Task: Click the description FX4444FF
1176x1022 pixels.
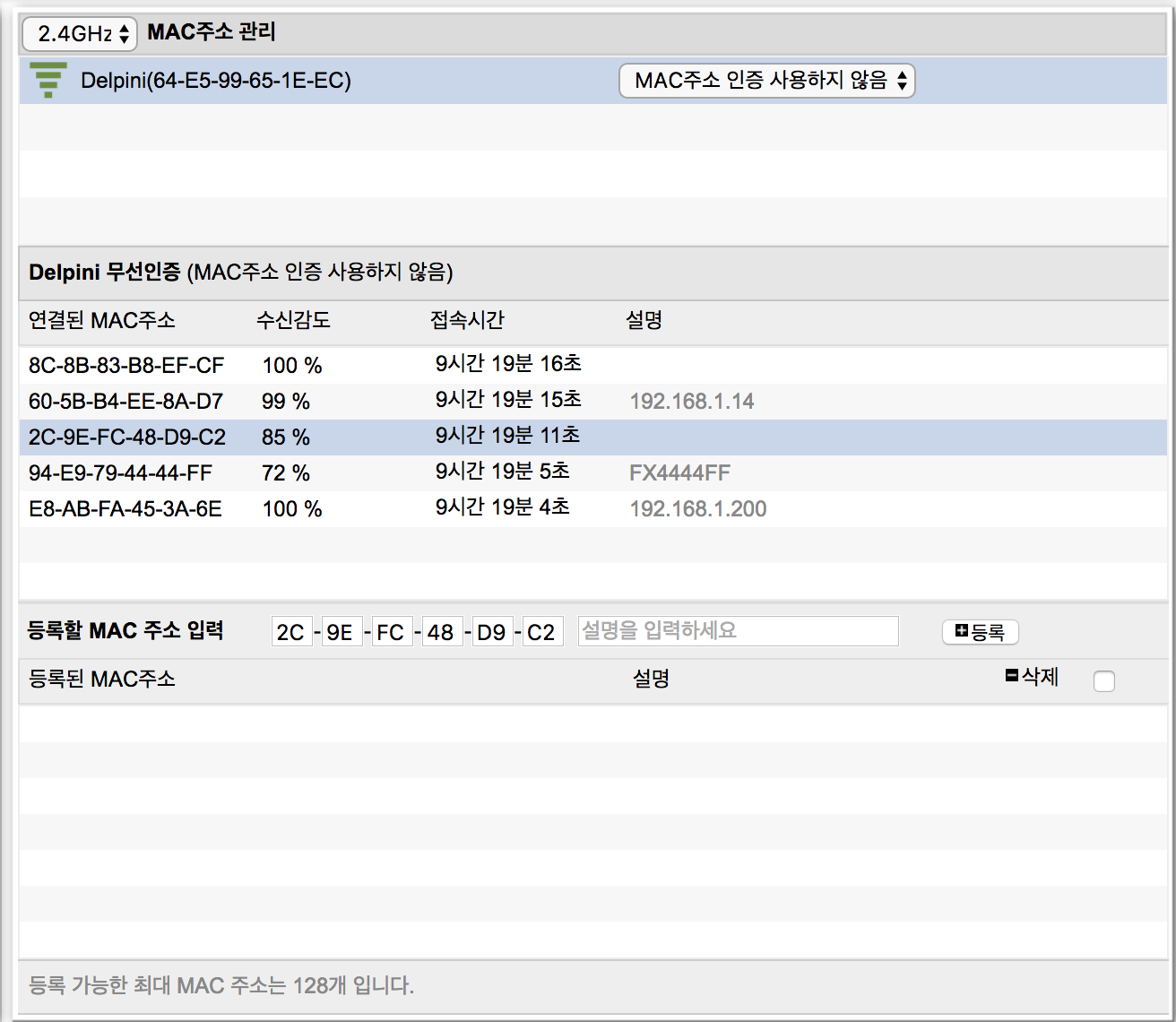Action: tap(680, 473)
